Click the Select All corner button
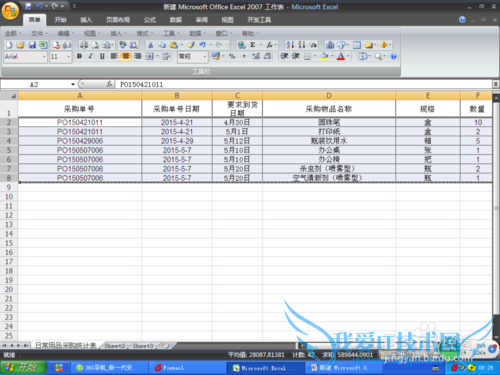500x375 pixels. 9,96
